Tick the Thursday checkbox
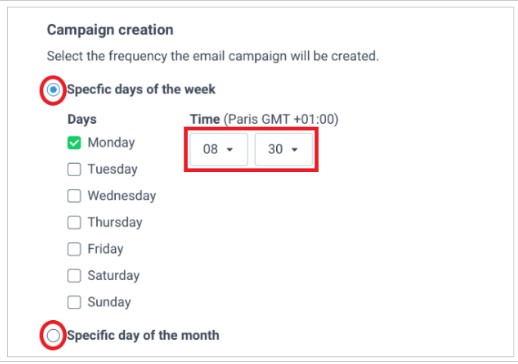The width and height of the screenshot is (518, 364). (x=74, y=222)
